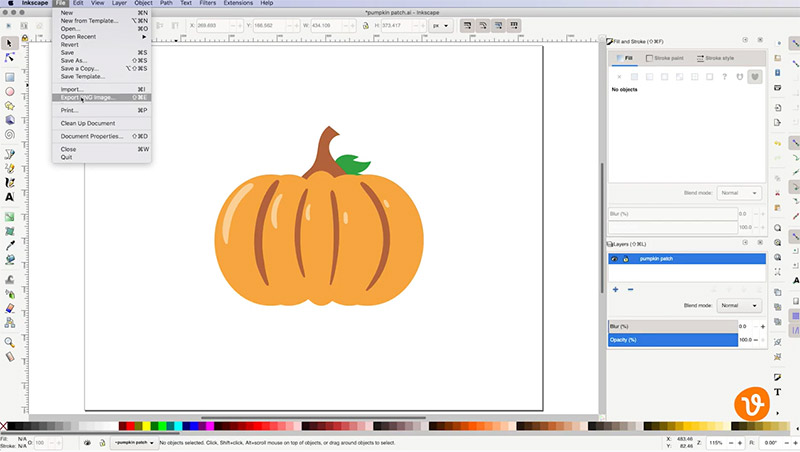Viewport: 800px width, 452px height.
Task: Select the 3D Box tool
Action: 9,120
